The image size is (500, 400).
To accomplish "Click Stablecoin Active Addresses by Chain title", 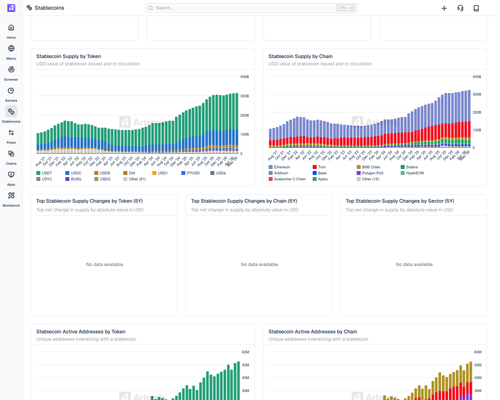I will tap(313, 332).
